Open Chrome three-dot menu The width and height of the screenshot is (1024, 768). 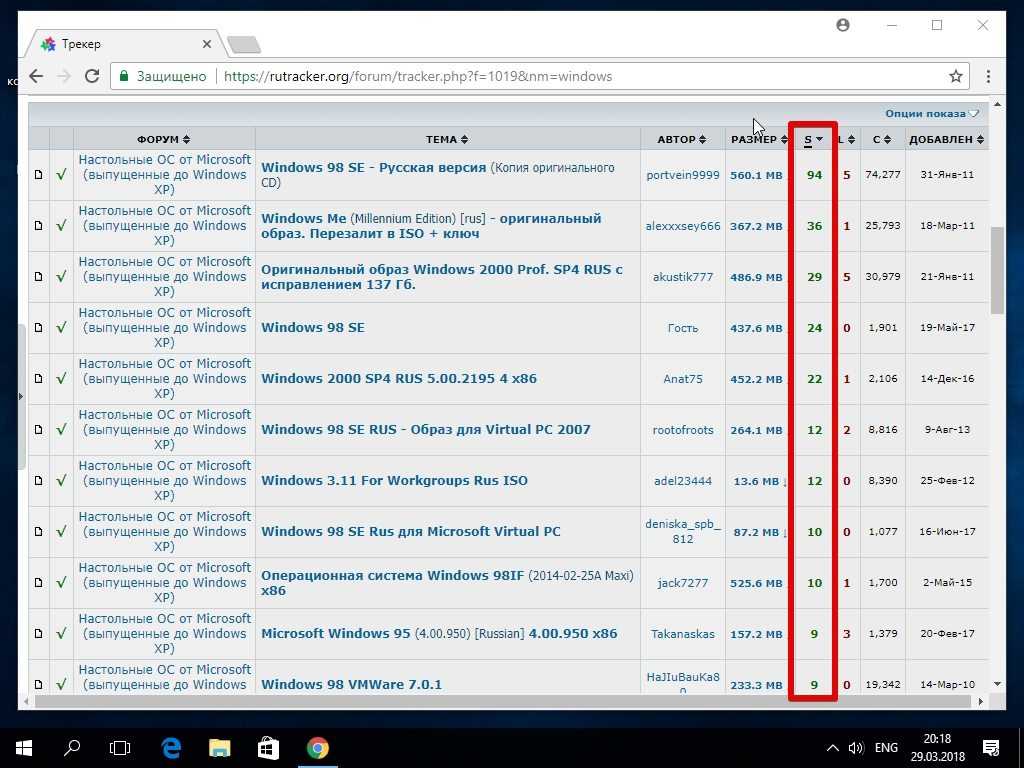click(x=988, y=76)
